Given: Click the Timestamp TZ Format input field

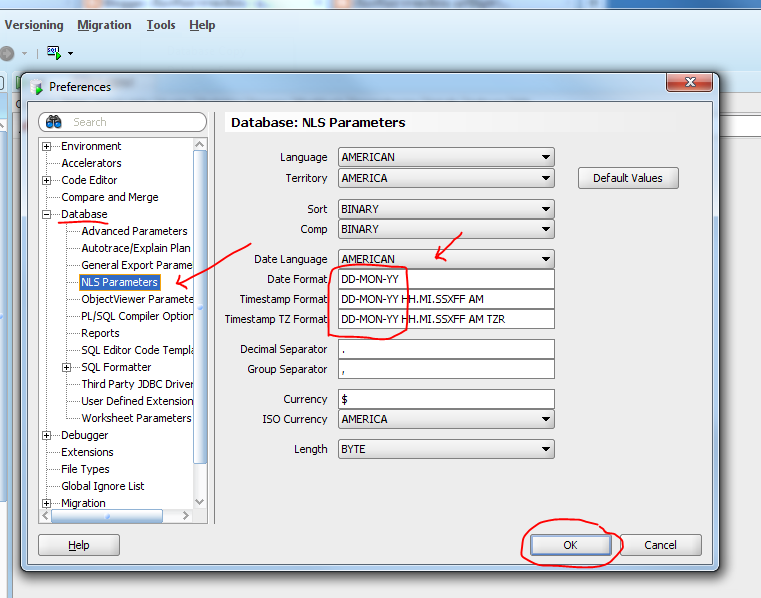Looking at the screenshot, I should pos(446,319).
